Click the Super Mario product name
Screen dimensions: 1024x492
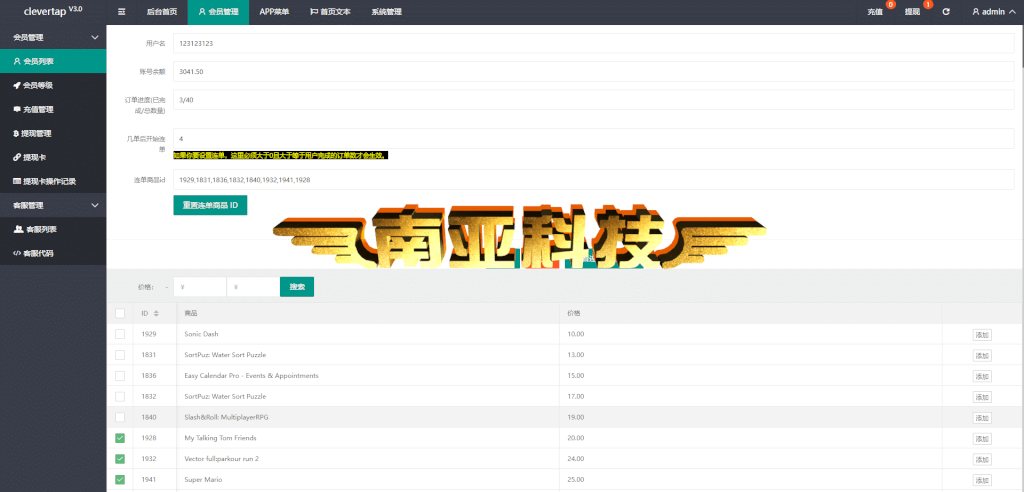click(x=203, y=480)
